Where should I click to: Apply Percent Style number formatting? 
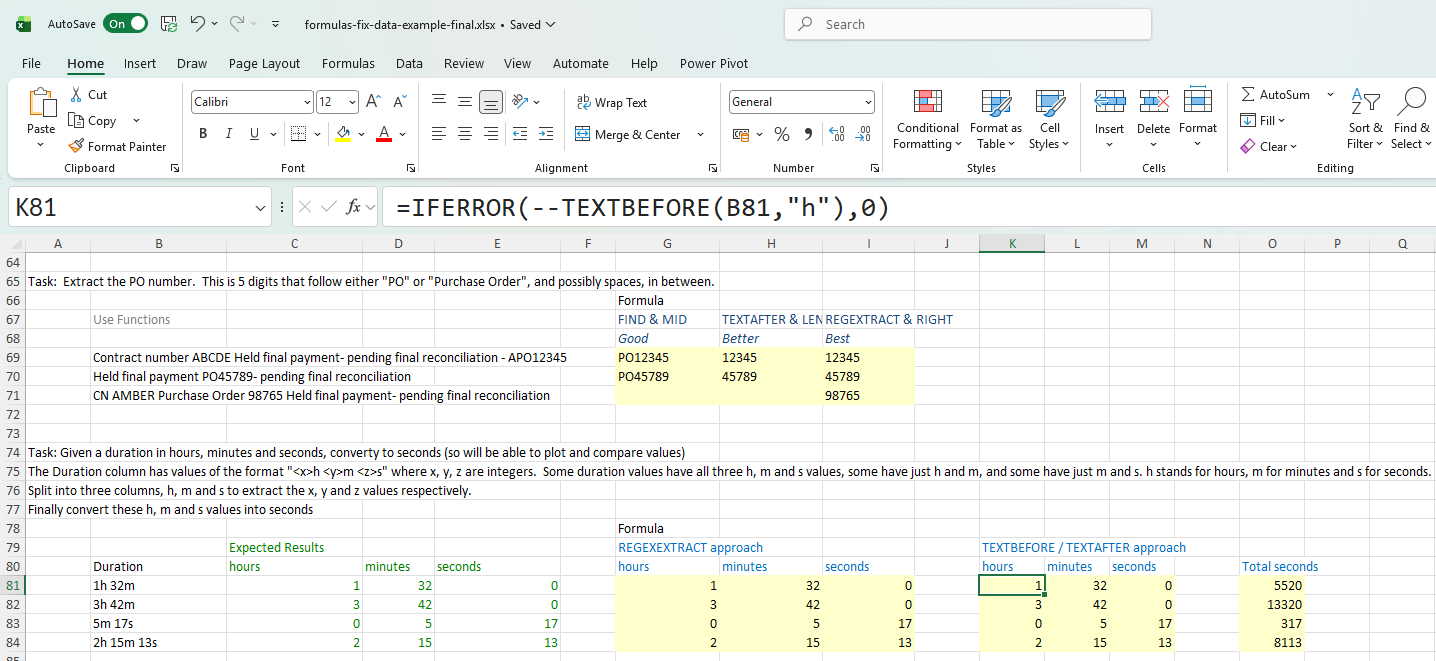781,133
